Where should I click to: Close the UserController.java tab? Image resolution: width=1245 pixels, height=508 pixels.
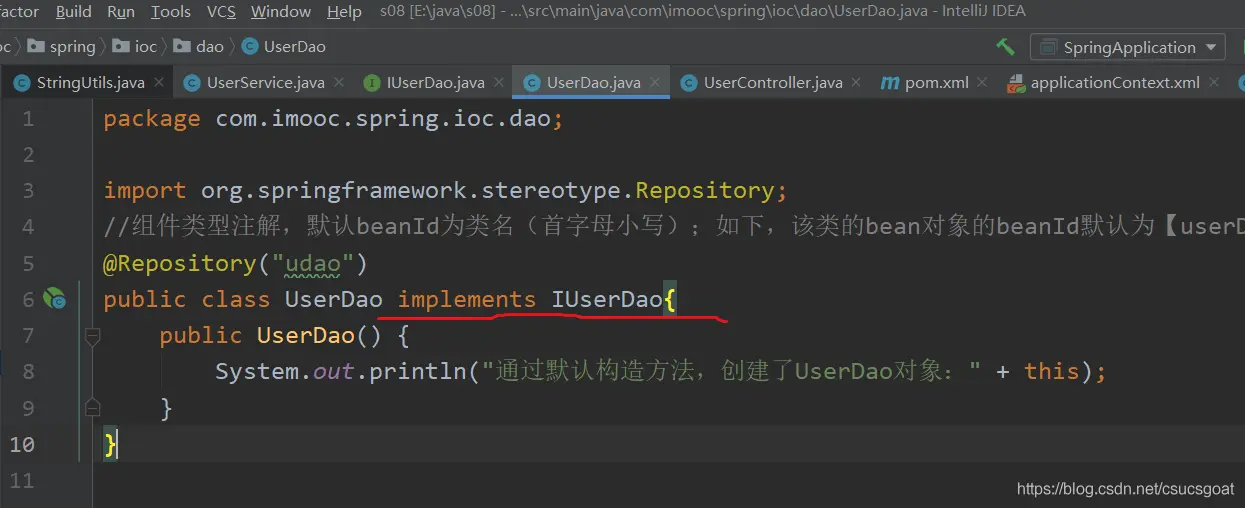click(856, 83)
